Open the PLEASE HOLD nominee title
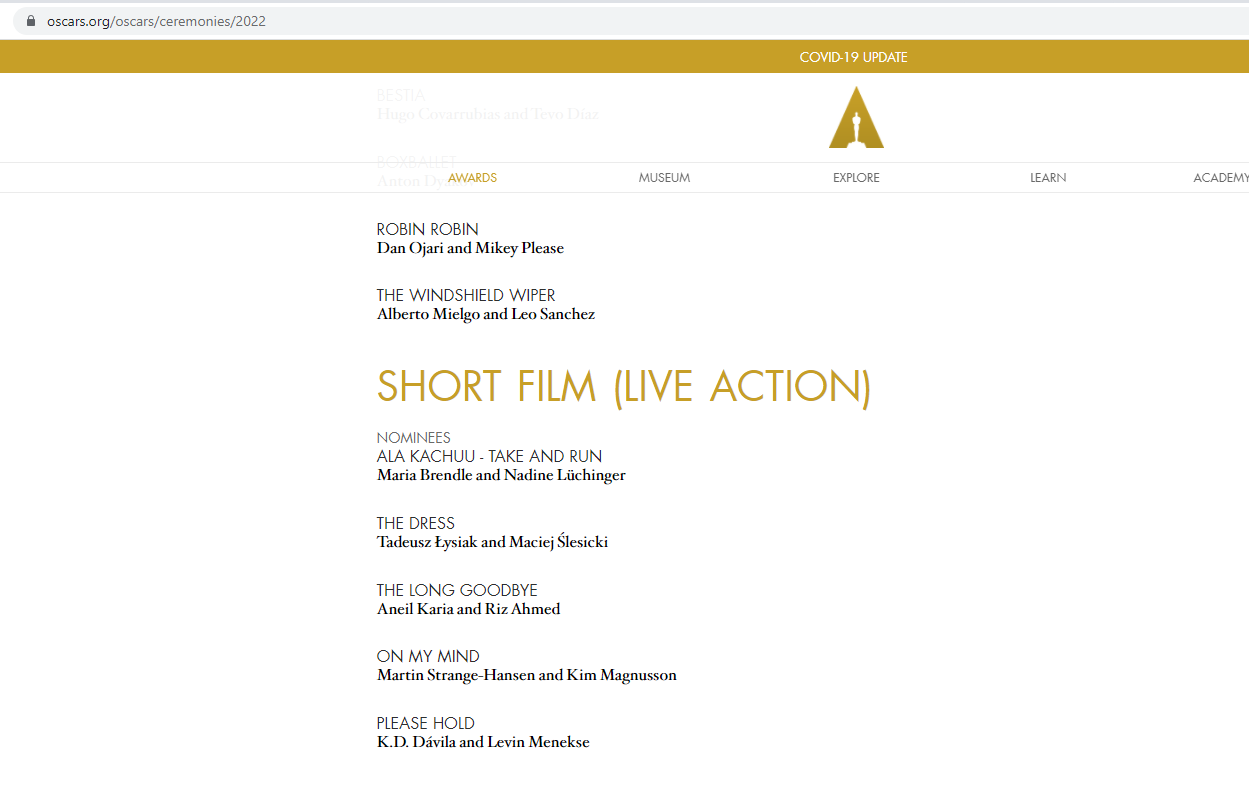This screenshot has height=791, width=1249. point(425,723)
